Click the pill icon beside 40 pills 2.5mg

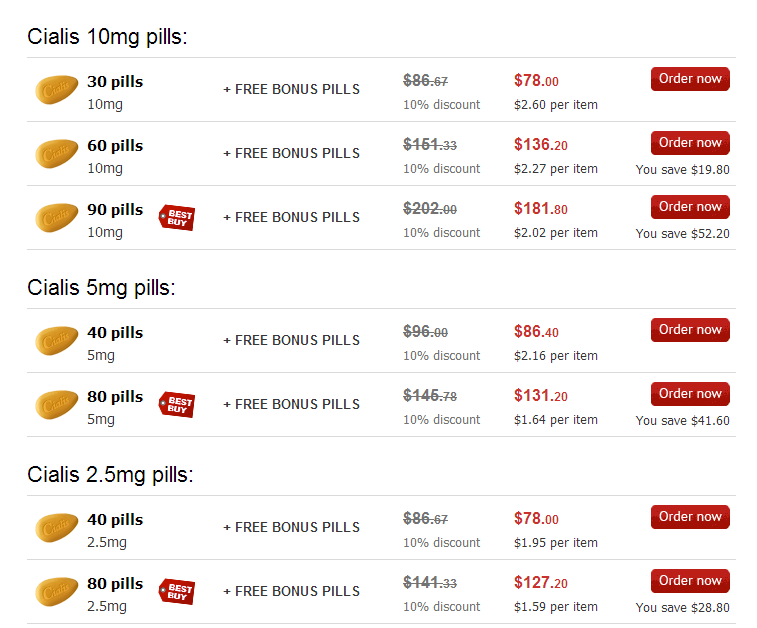[56, 527]
